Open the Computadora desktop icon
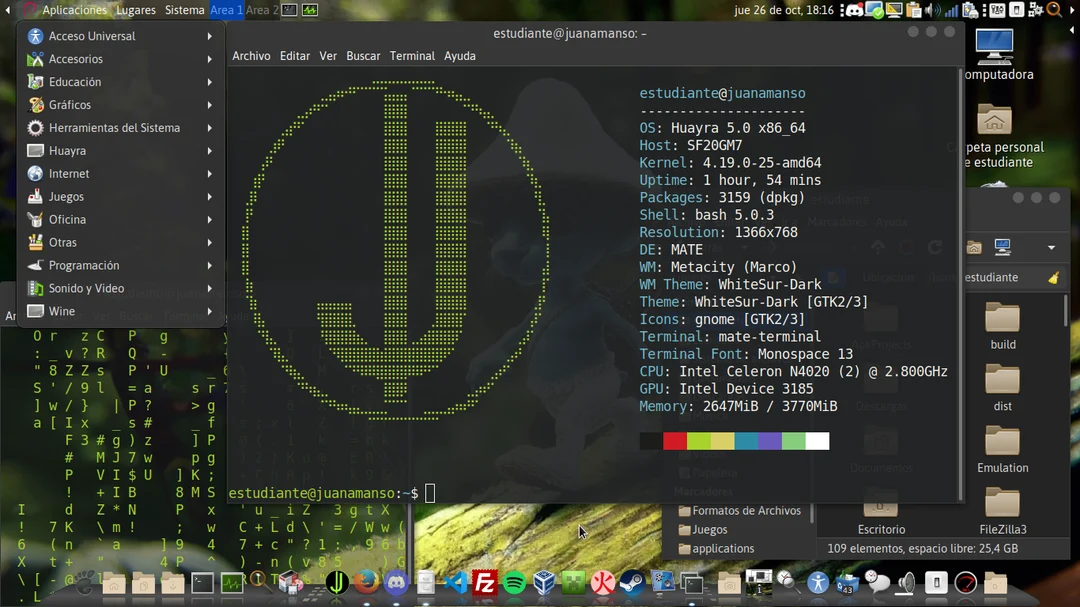The width and height of the screenshot is (1080, 607). coord(994,45)
